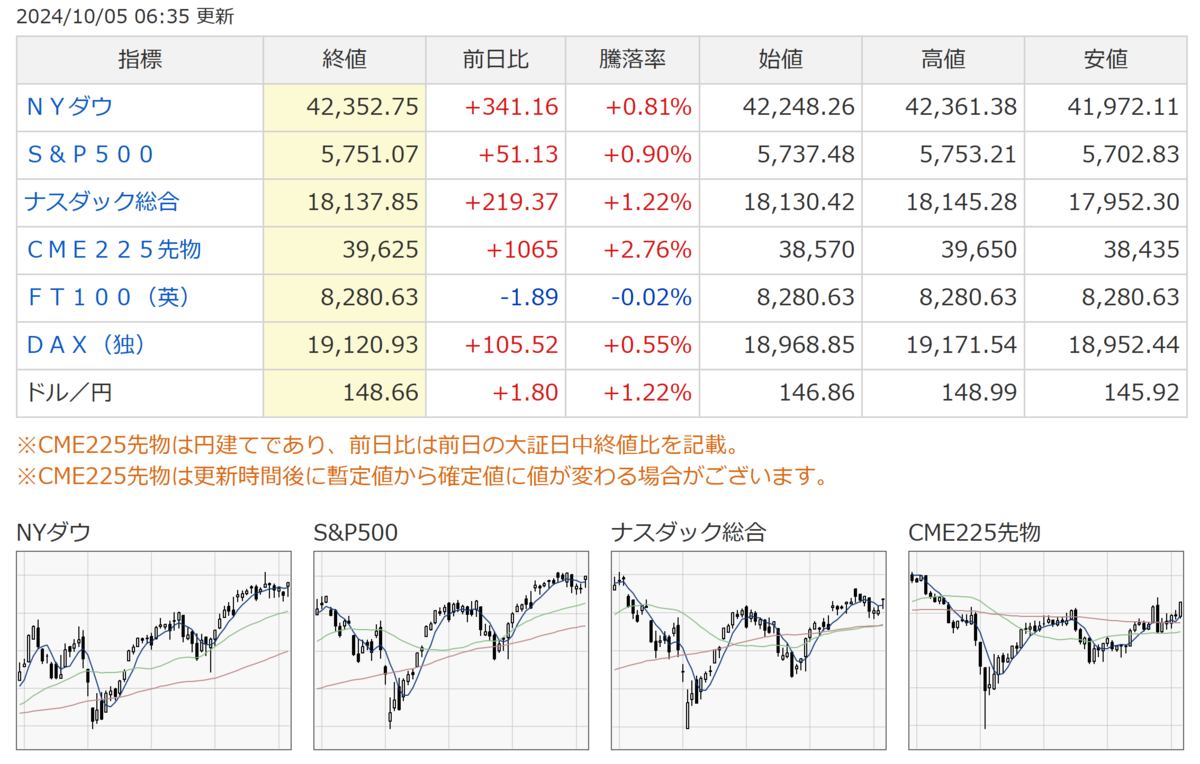The height and width of the screenshot is (764, 1200).
Task: Click the 指標 column header
Action: tap(140, 60)
